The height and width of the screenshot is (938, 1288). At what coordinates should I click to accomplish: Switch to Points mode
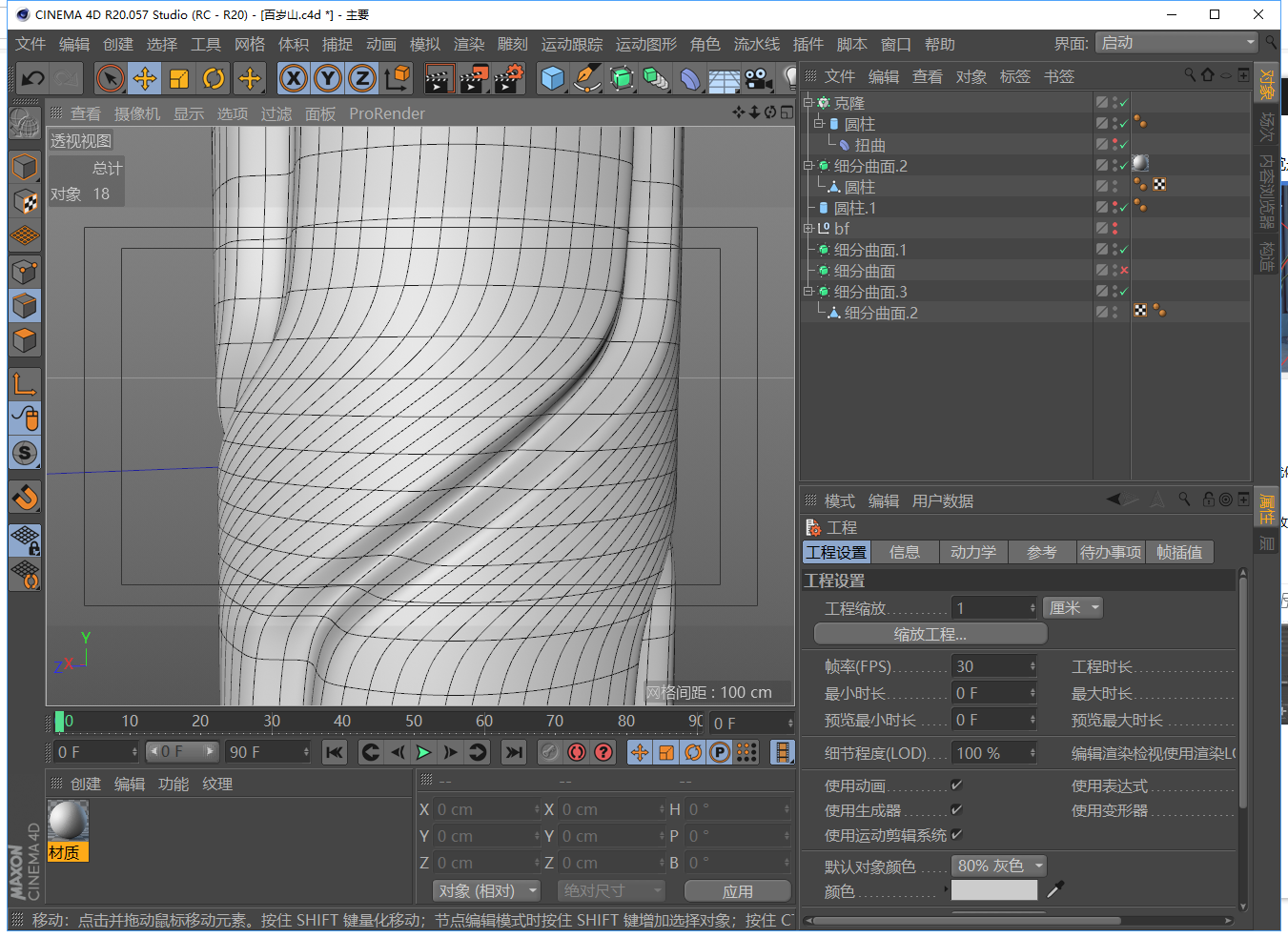25,272
